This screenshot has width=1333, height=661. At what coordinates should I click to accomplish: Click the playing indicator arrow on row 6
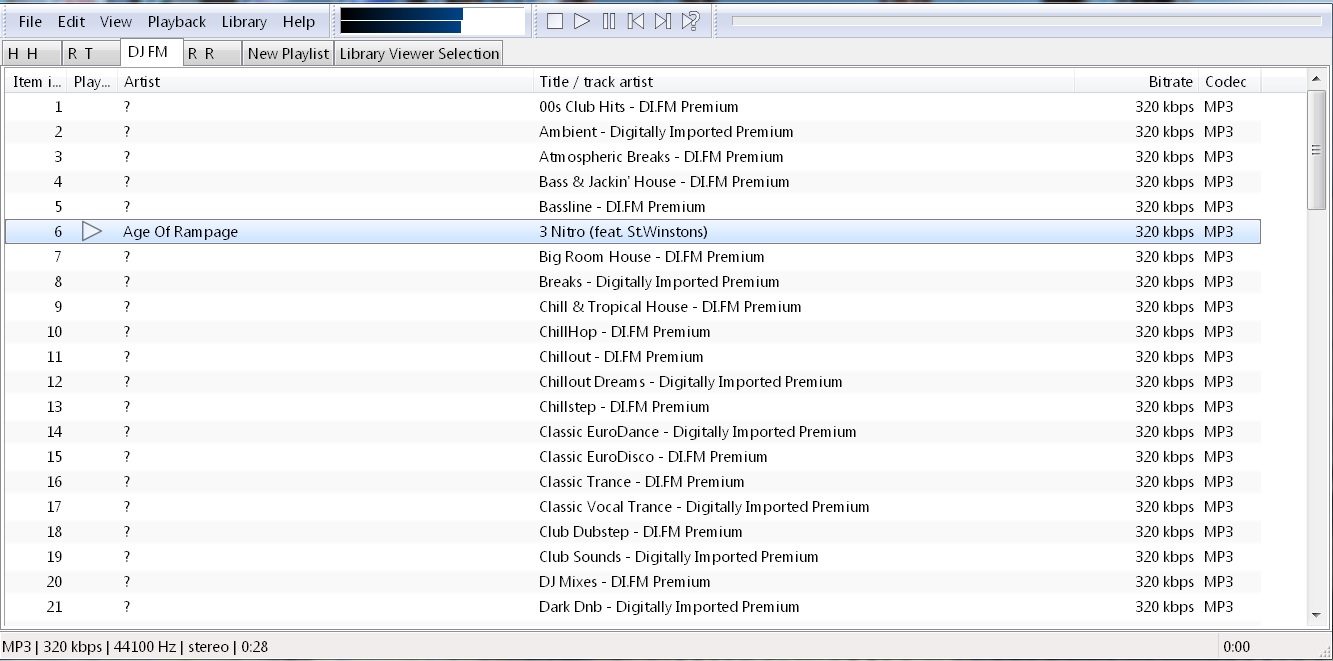tap(92, 232)
